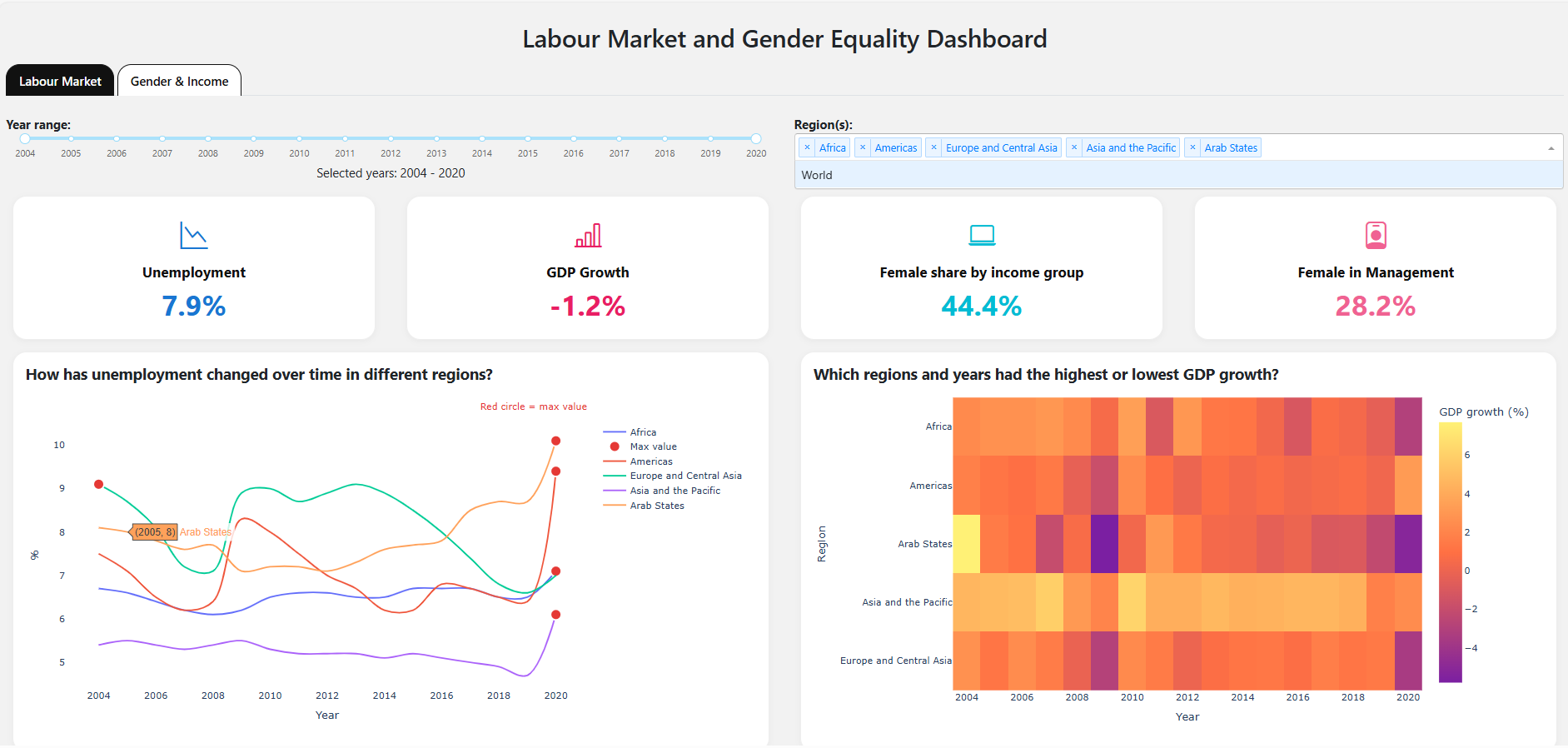Remove Africa from selected regions
This screenshot has height=748, width=1568.
[x=807, y=147]
